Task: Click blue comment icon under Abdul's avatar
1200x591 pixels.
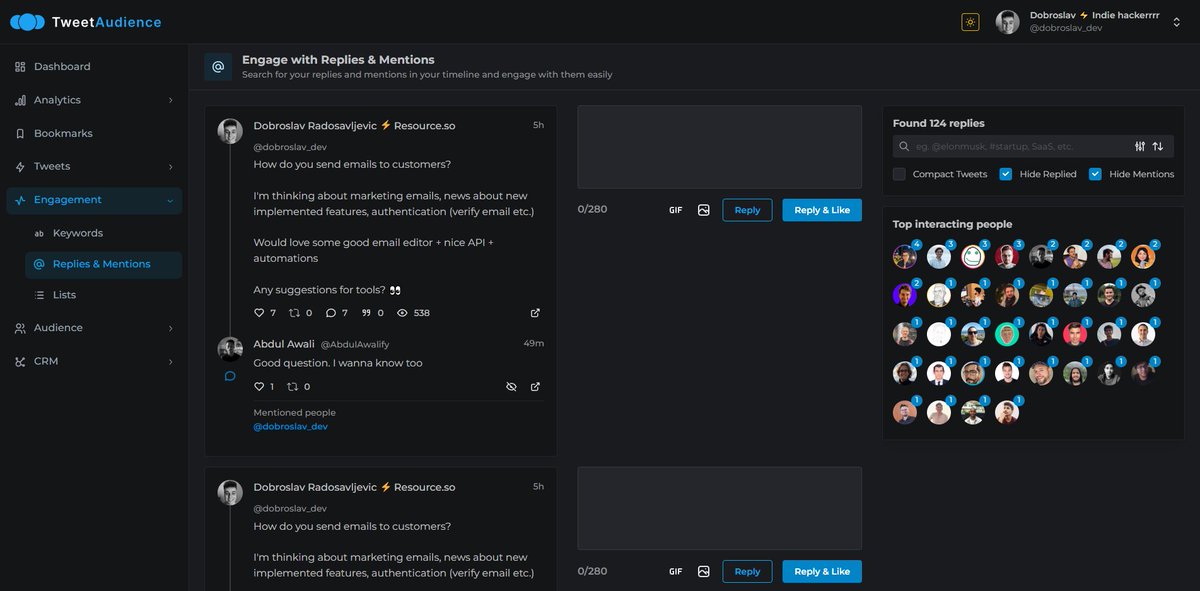Action: 230,376
